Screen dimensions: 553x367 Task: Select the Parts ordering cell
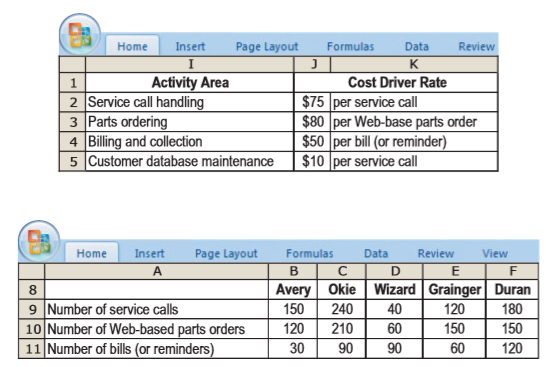point(190,122)
